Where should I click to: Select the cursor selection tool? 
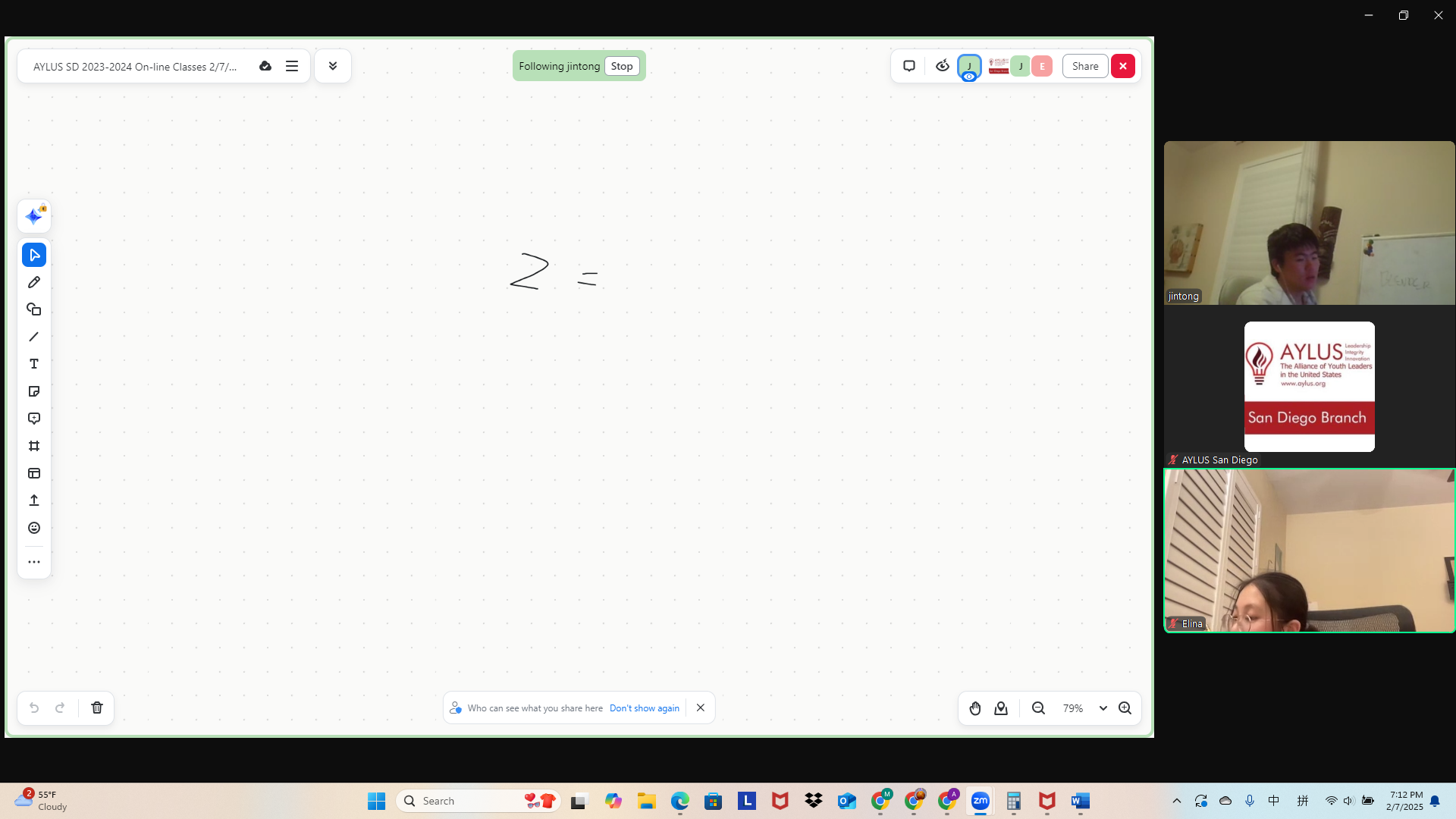34,255
